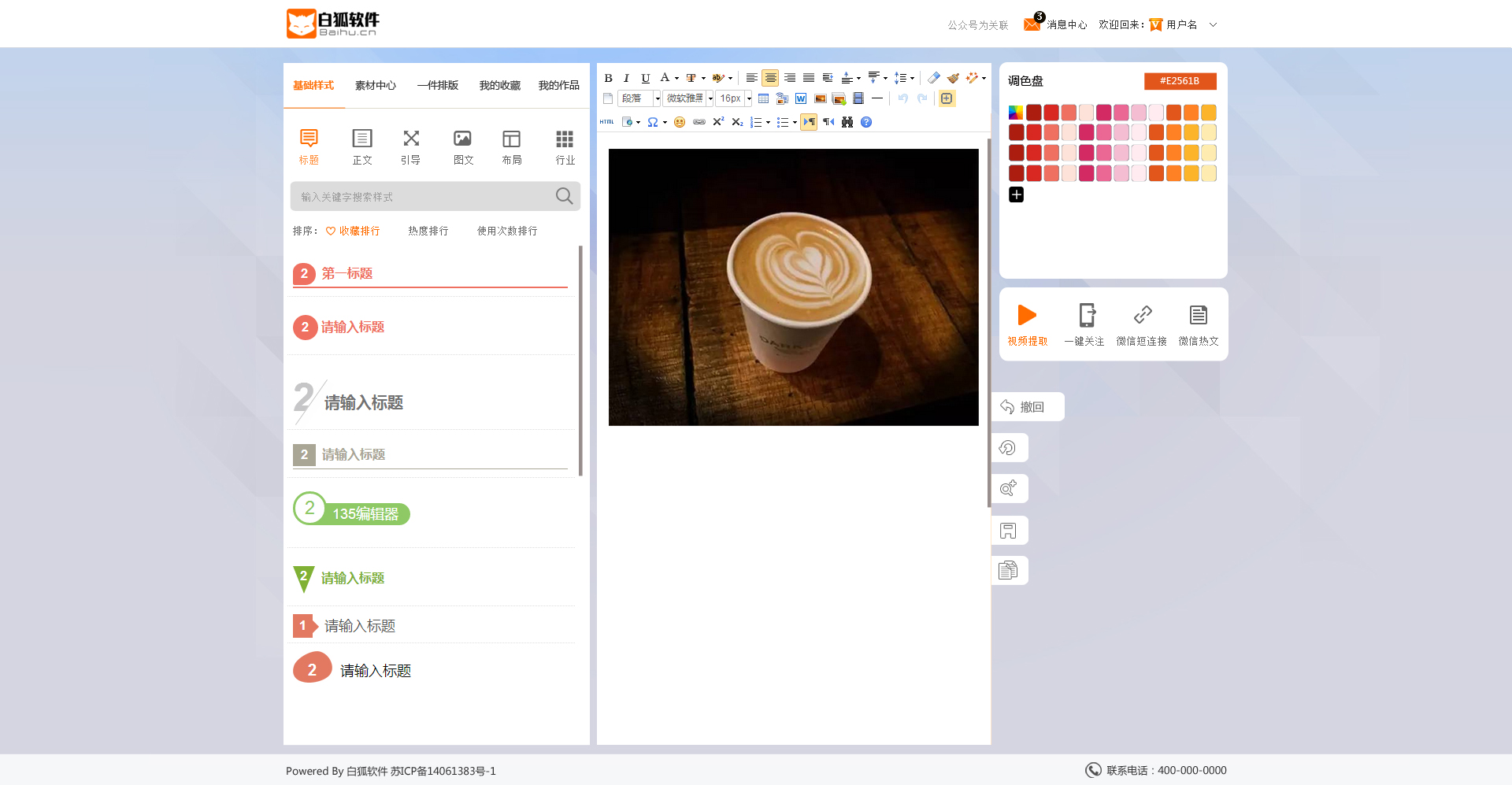Image resolution: width=1512 pixels, height=785 pixels.
Task: Select the 图文 style category
Action: (x=463, y=147)
